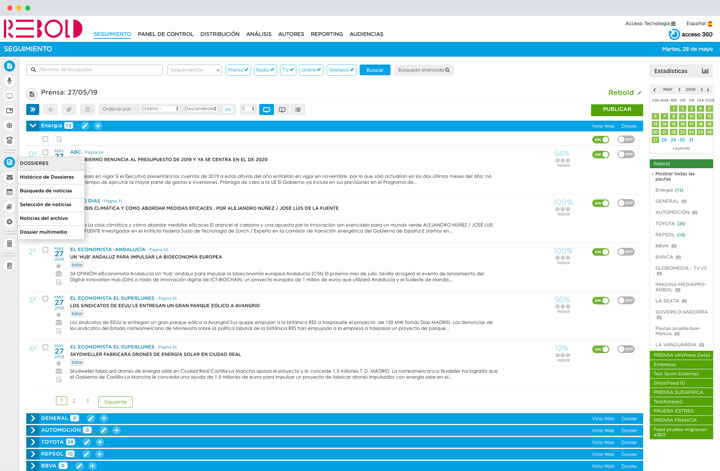
Task: Click the document icon beside Prensa date
Action: click(32, 94)
